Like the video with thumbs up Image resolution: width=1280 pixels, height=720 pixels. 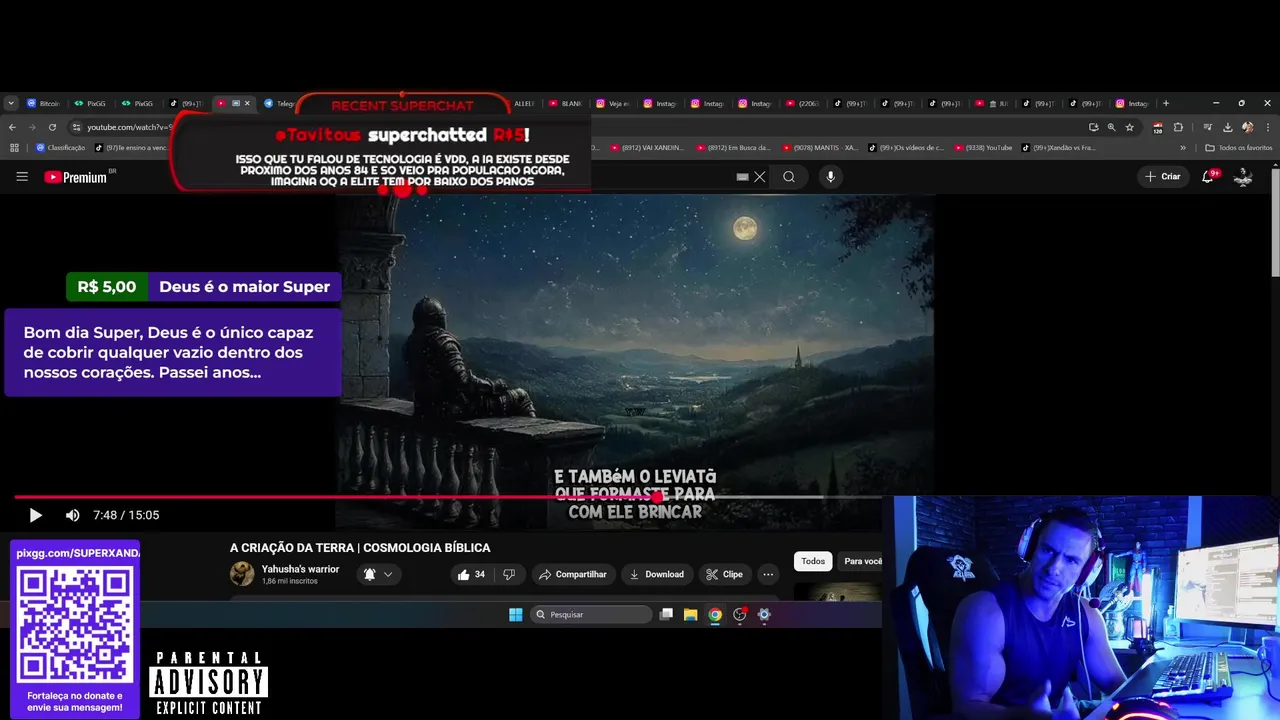471,574
